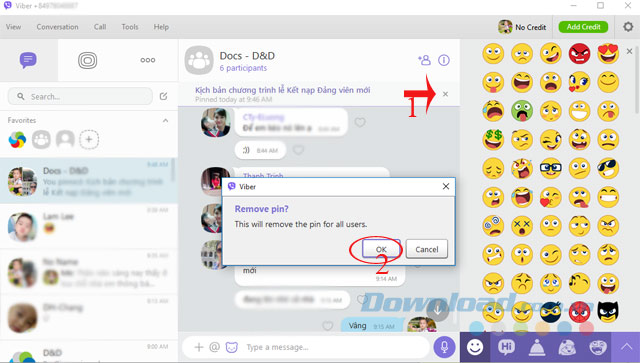Cancel the Remove pin dialog
The height and width of the screenshot is (363, 640).
click(x=427, y=249)
